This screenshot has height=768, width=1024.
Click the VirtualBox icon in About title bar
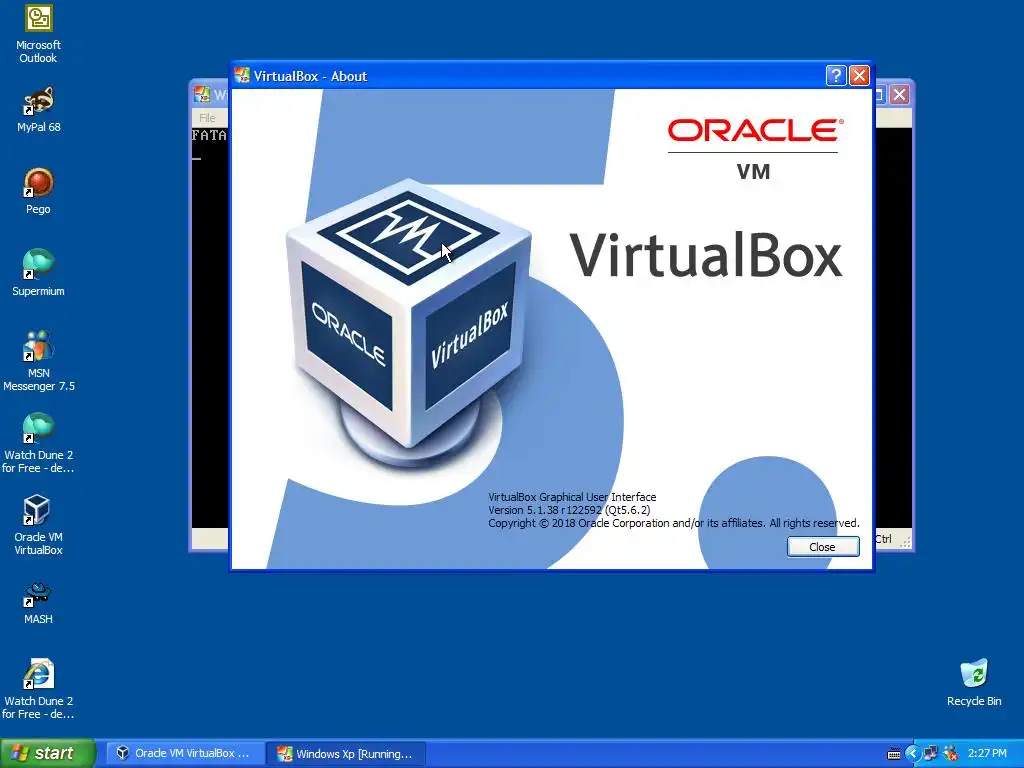(x=242, y=76)
